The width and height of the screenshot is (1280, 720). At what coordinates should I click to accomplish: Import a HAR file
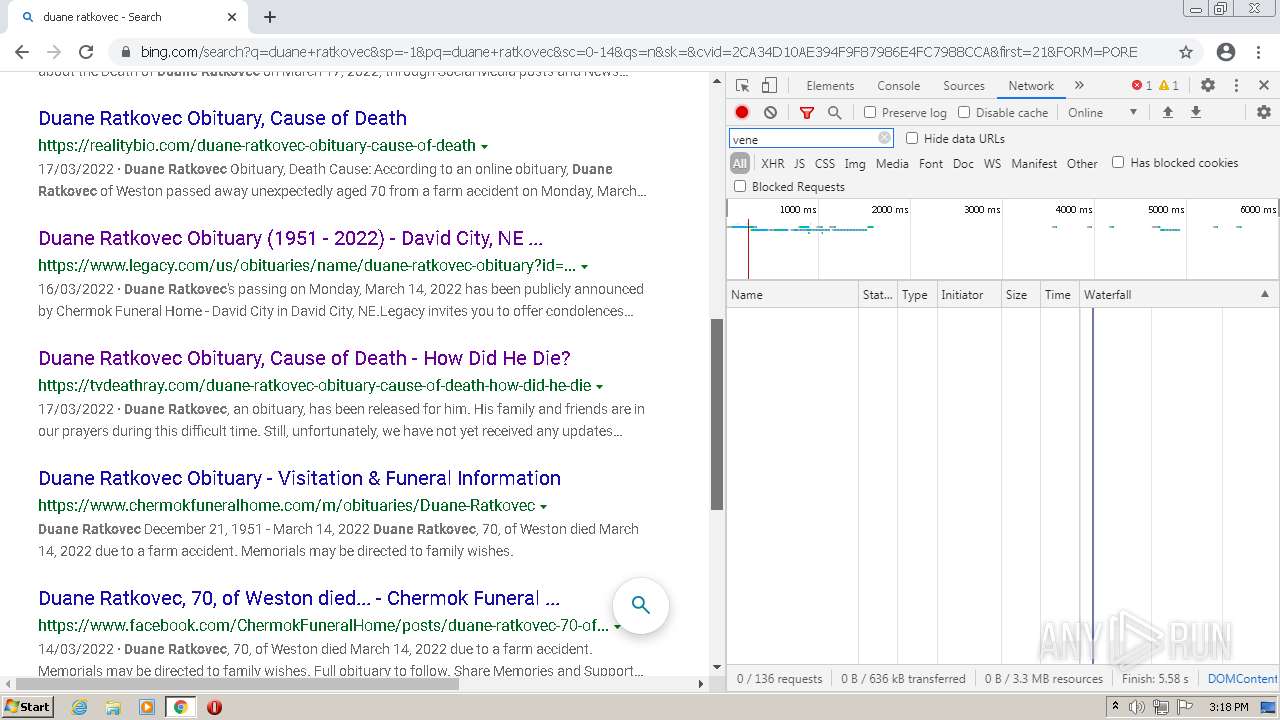[1167, 113]
